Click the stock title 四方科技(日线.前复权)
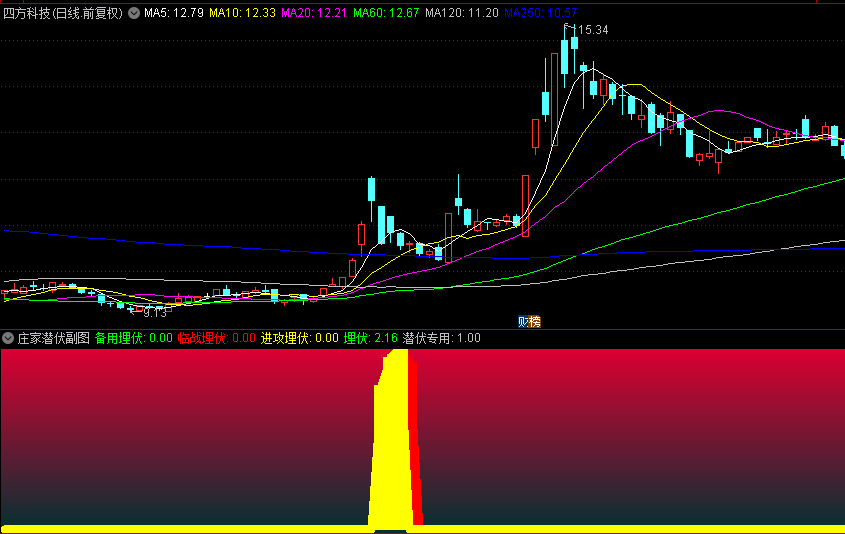Viewport: 845px width, 534px height. pos(63,13)
